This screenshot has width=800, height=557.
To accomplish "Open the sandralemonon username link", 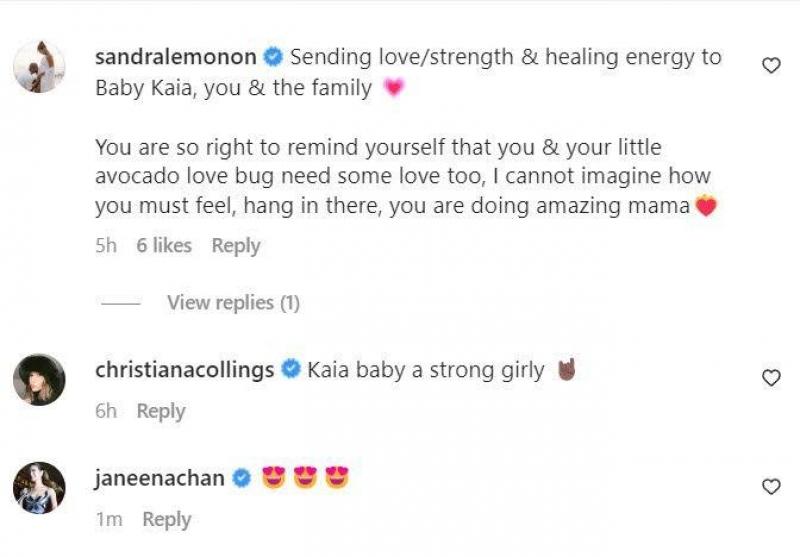I will pyautogui.click(x=176, y=57).
